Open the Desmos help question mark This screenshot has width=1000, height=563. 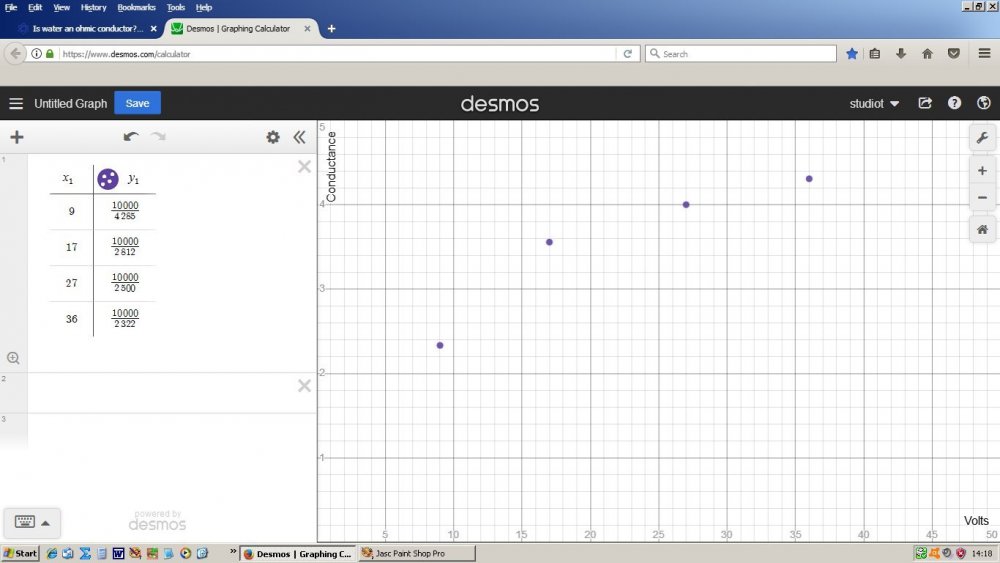click(954, 103)
